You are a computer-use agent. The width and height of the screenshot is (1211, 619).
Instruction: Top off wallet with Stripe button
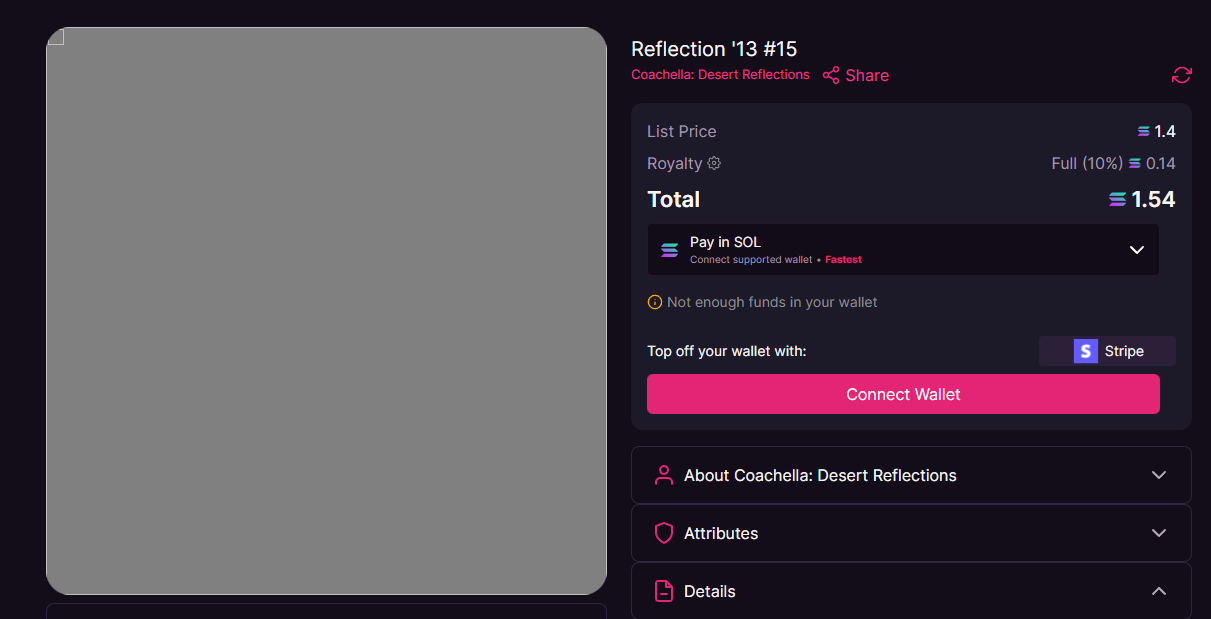[x=1107, y=351]
